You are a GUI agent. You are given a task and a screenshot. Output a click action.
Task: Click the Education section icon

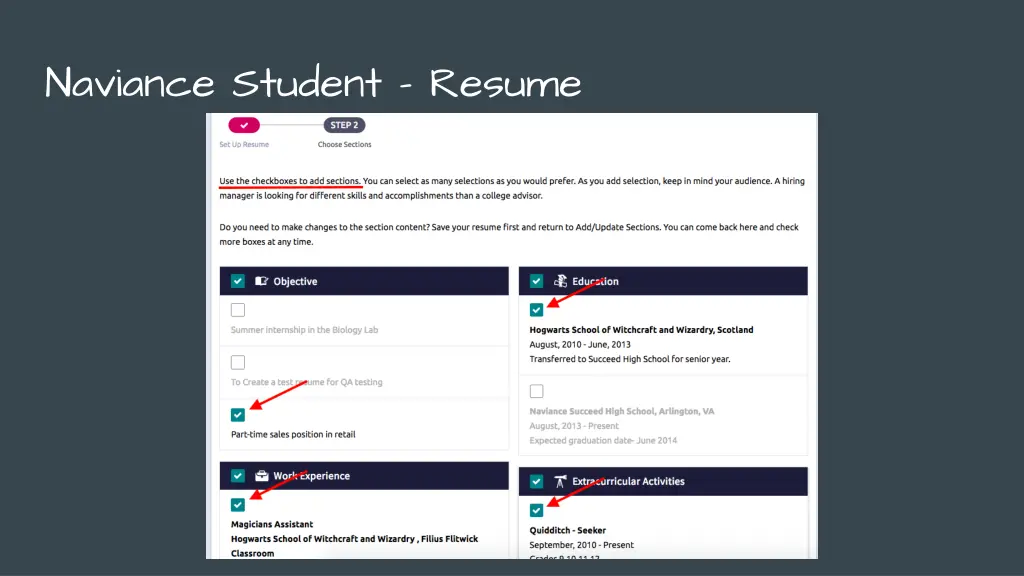(560, 281)
